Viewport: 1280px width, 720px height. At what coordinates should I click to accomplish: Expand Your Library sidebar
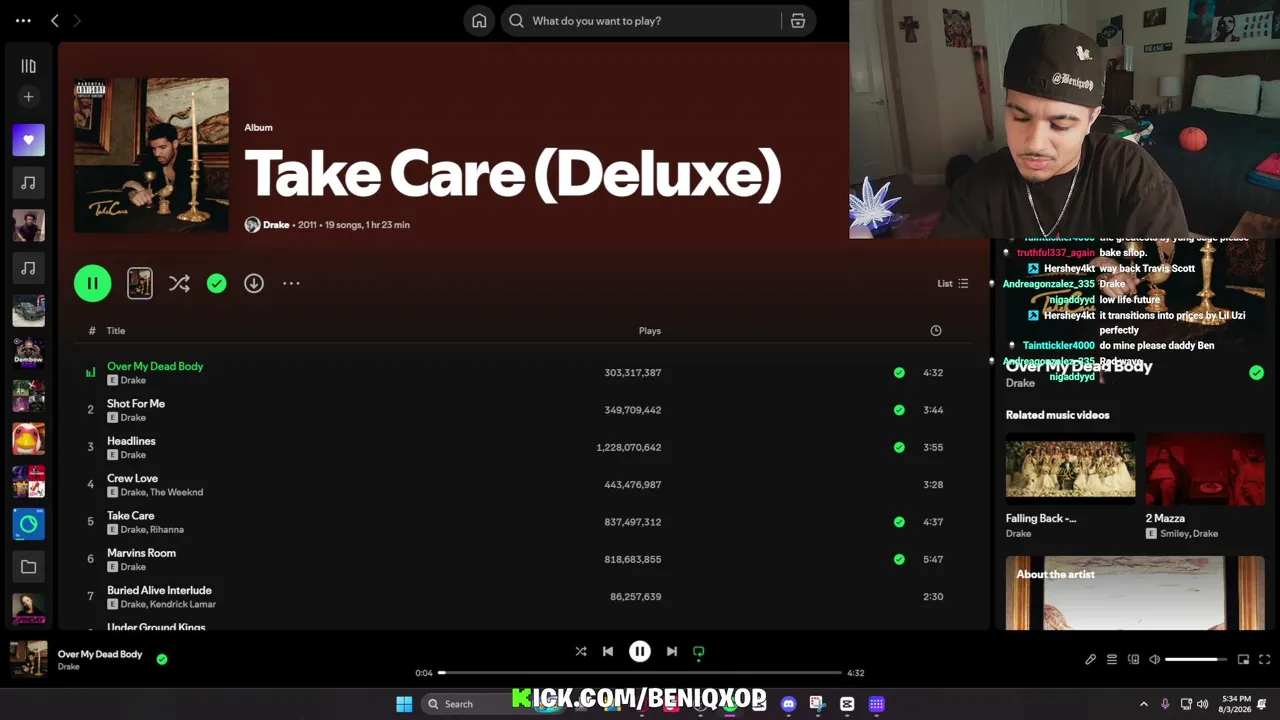coord(28,66)
